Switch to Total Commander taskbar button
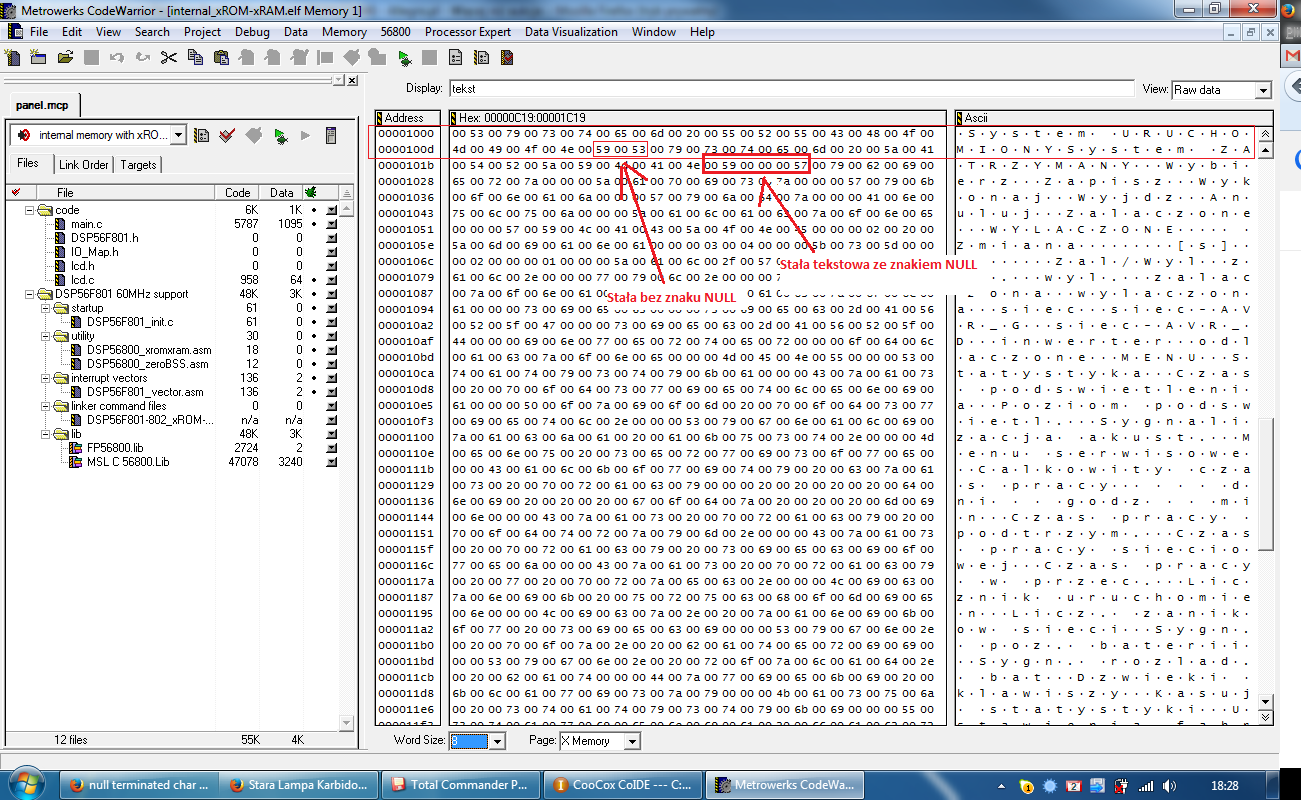The image size is (1301, 800). pos(463,785)
